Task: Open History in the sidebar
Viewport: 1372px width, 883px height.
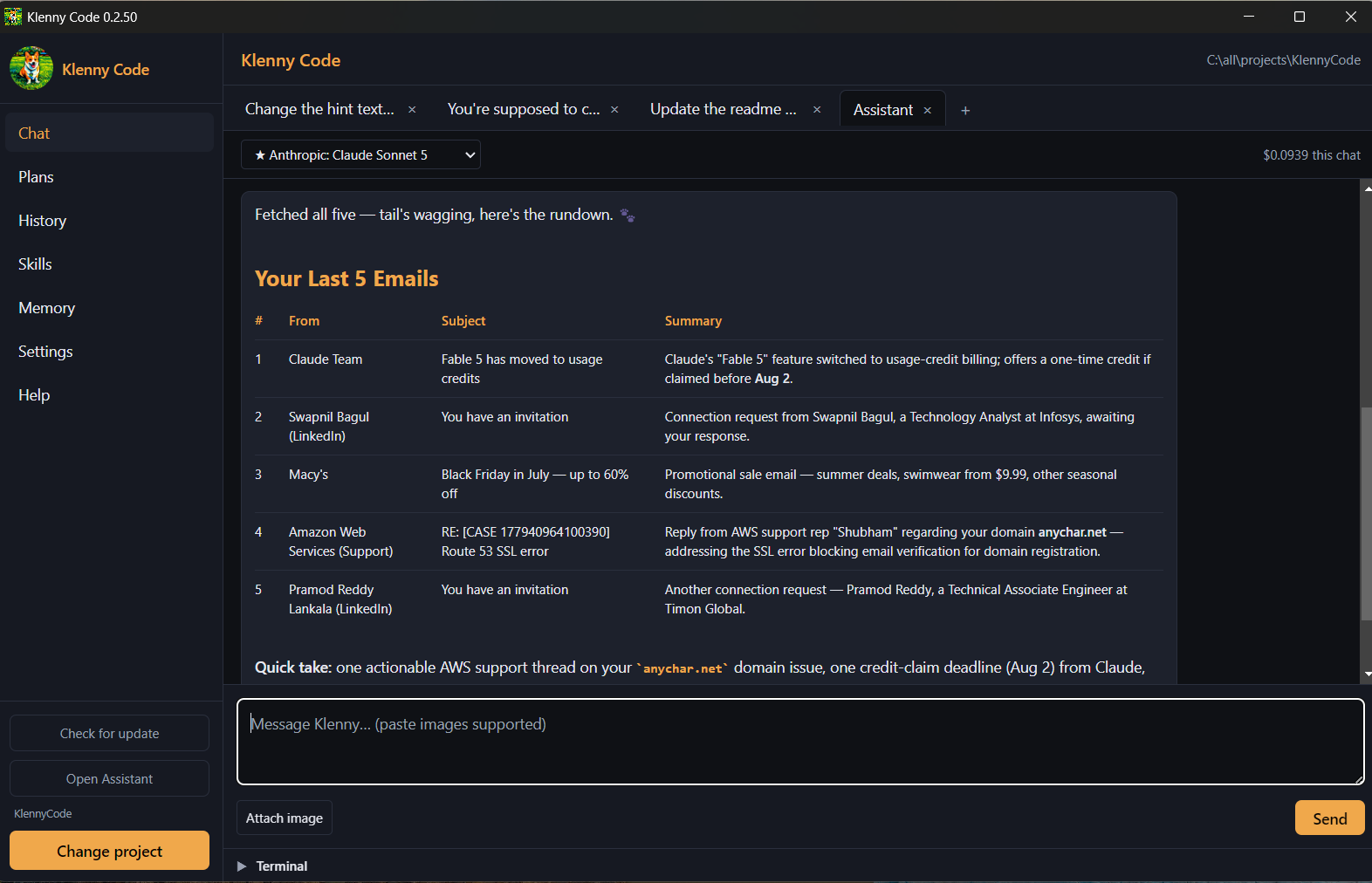Action: click(109, 220)
